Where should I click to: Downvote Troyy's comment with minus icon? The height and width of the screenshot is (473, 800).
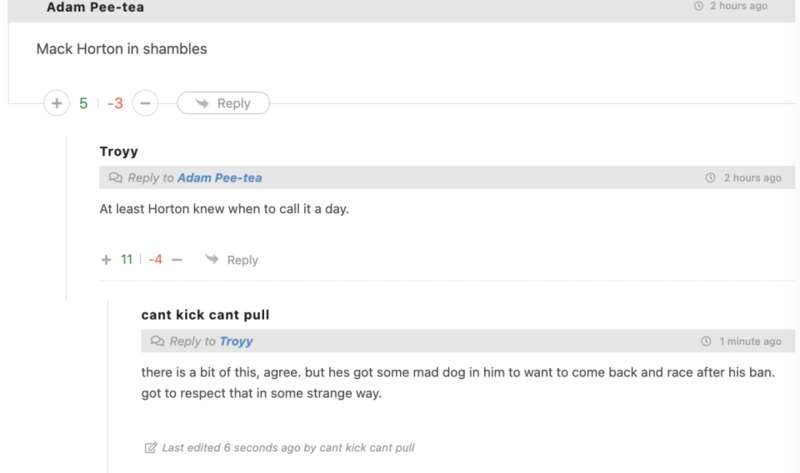(x=177, y=260)
